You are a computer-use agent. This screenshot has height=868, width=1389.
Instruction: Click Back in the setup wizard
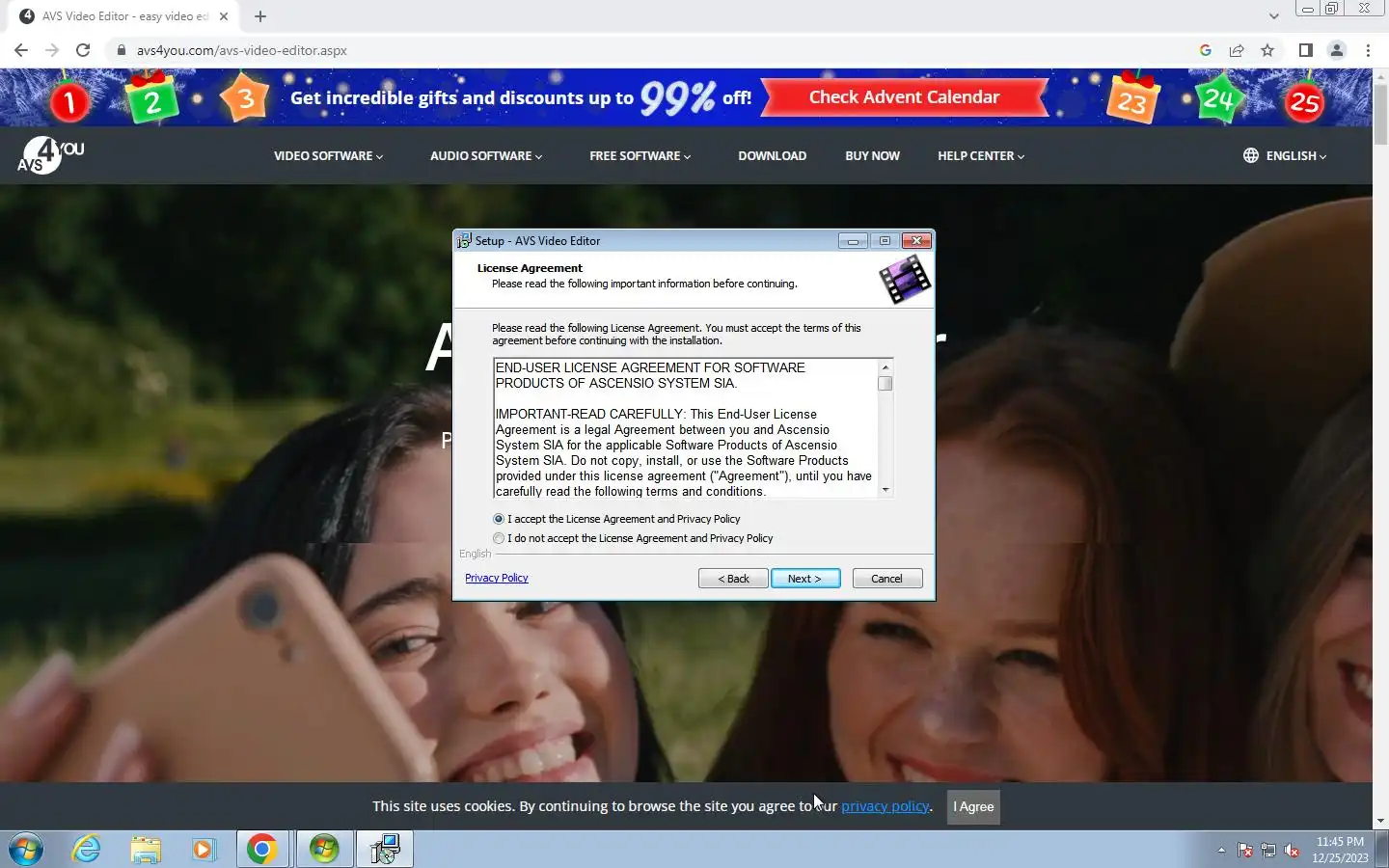[x=733, y=579]
